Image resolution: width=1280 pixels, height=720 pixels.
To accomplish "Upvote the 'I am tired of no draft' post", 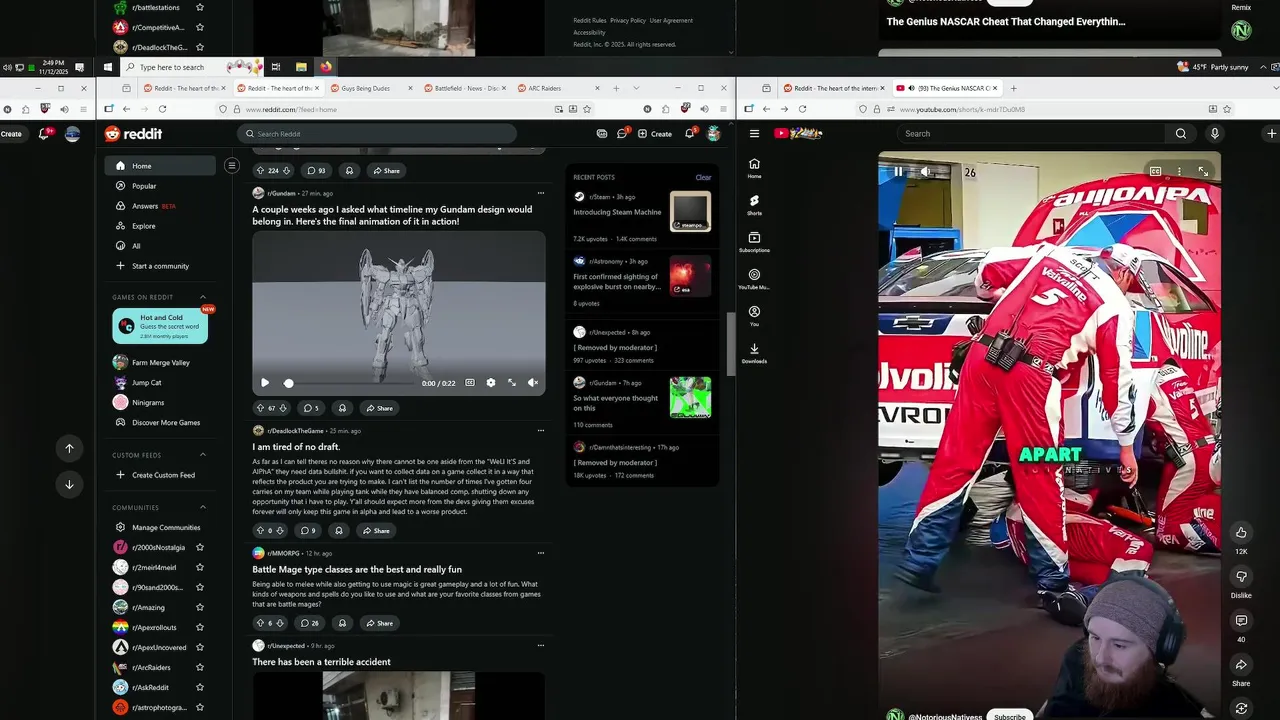I will tap(261, 531).
